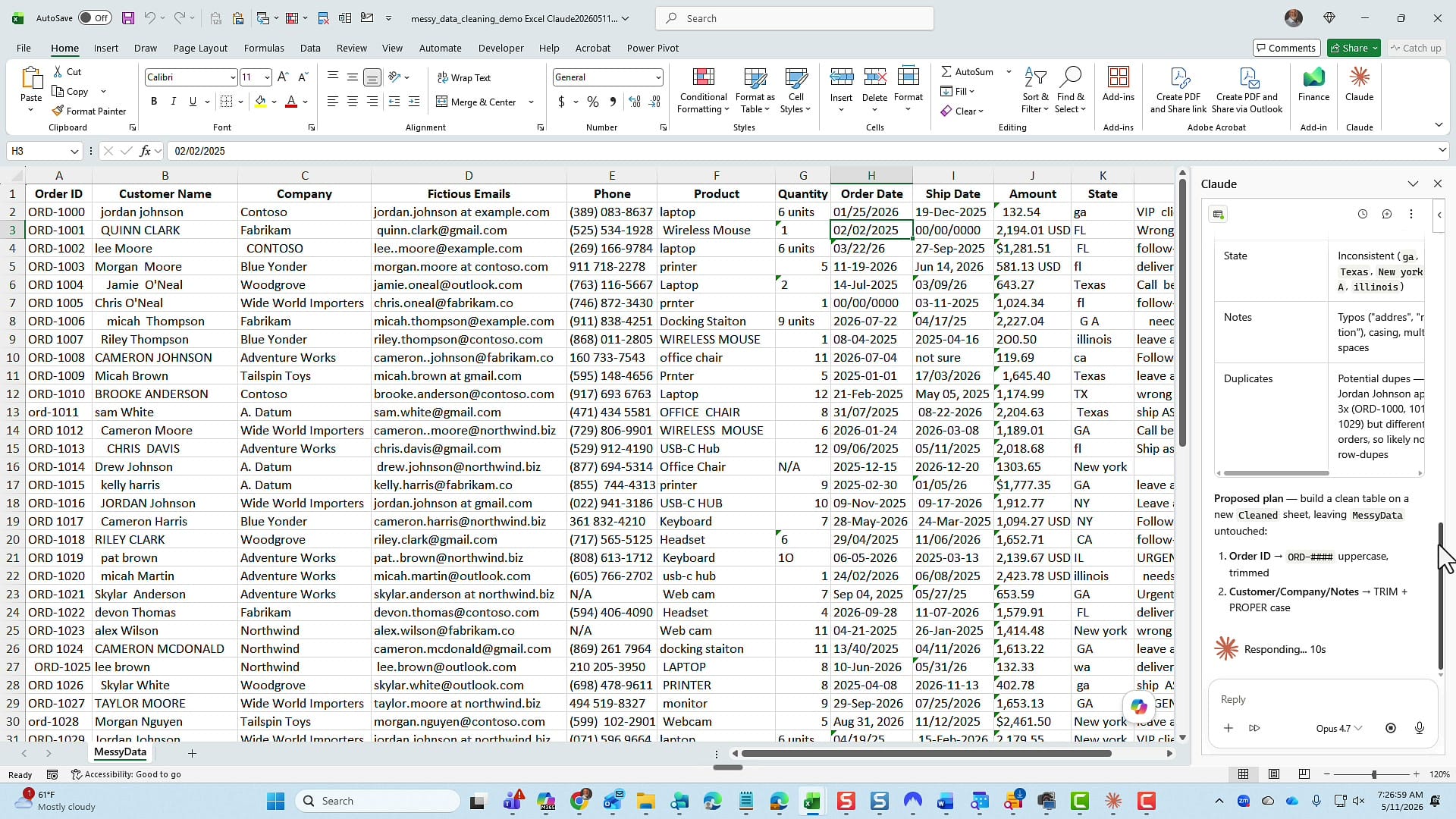Toggle Italic formatting

[x=173, y=102]
